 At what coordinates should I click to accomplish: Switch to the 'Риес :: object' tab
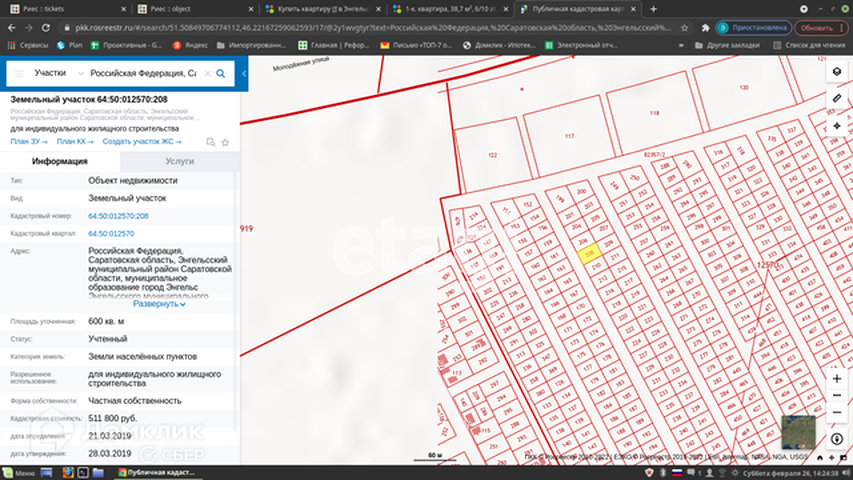pyautogui.click(x=195, y=9)
